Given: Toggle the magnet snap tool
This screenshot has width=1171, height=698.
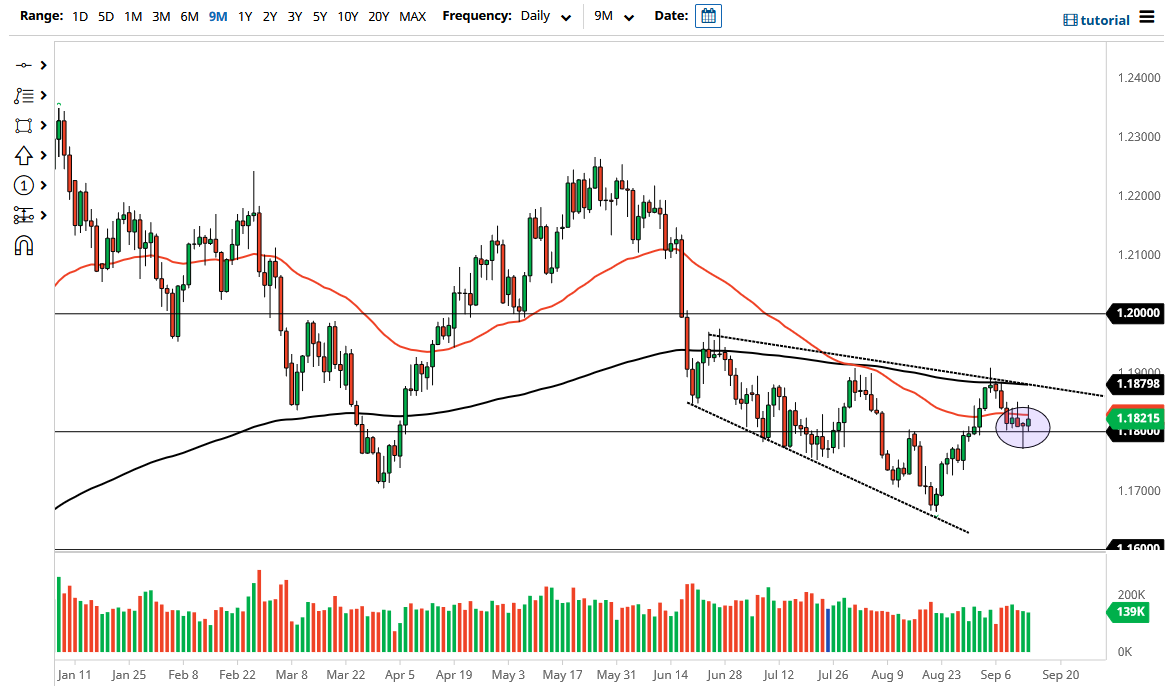Looking at the screenshot, I should click(x=24, y=246).
